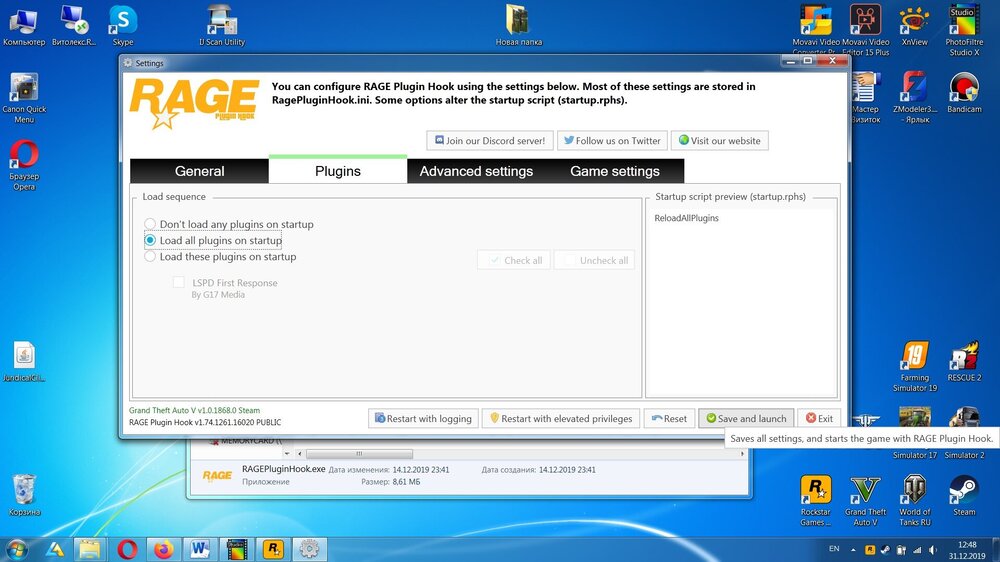Click RAGEPluginHook.exe file name in explorer
The image size is (1000, 562).
[x=283, y=469]
